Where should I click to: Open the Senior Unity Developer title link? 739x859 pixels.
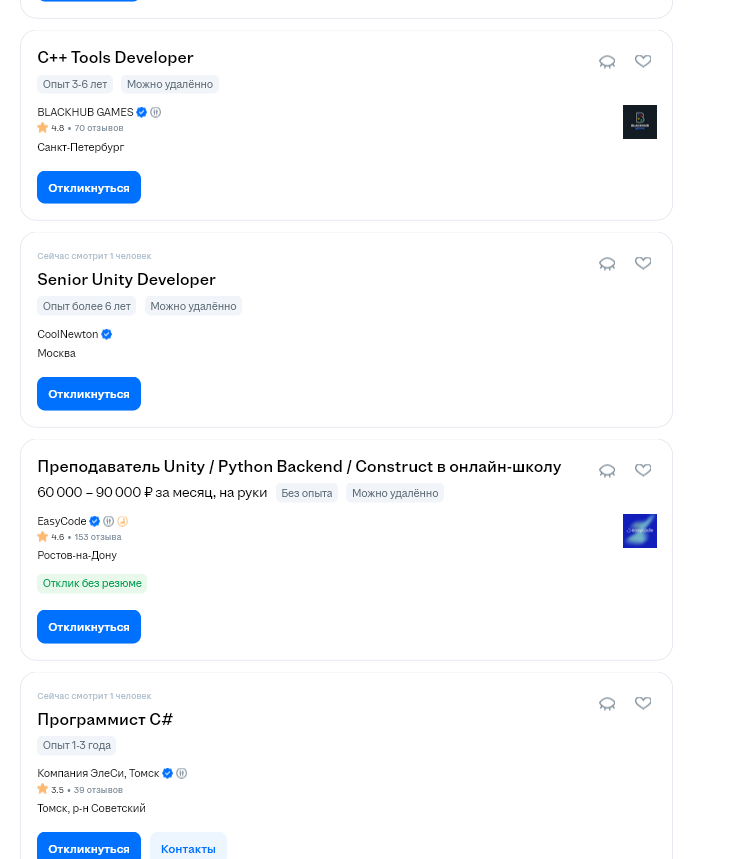[x=127, y=279]
